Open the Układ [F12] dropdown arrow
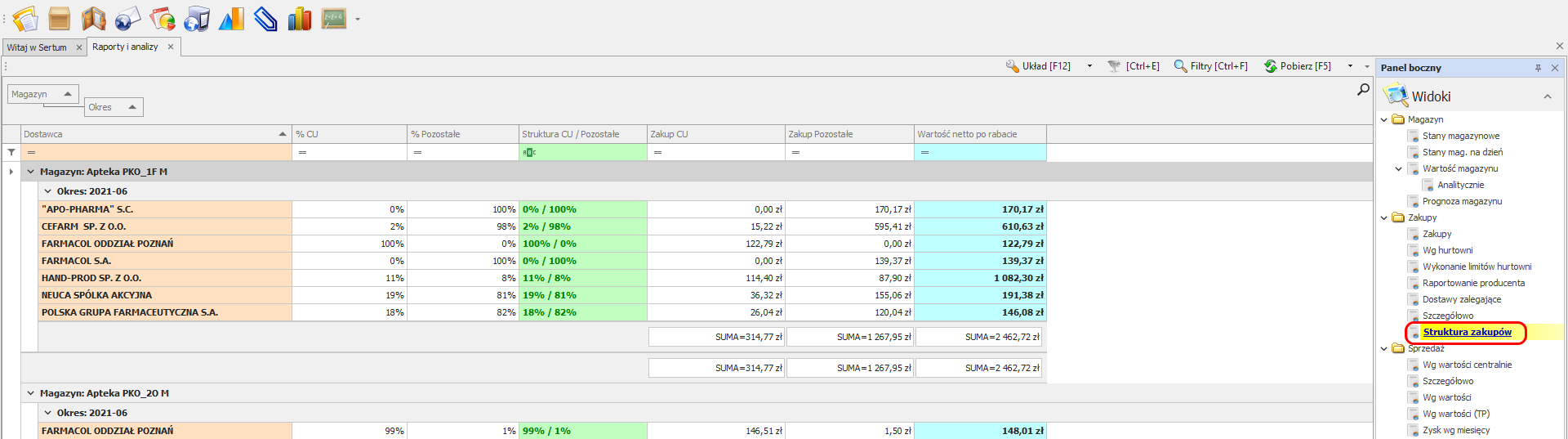The width and height of the screenshot is (1568, 439). 1089,66
